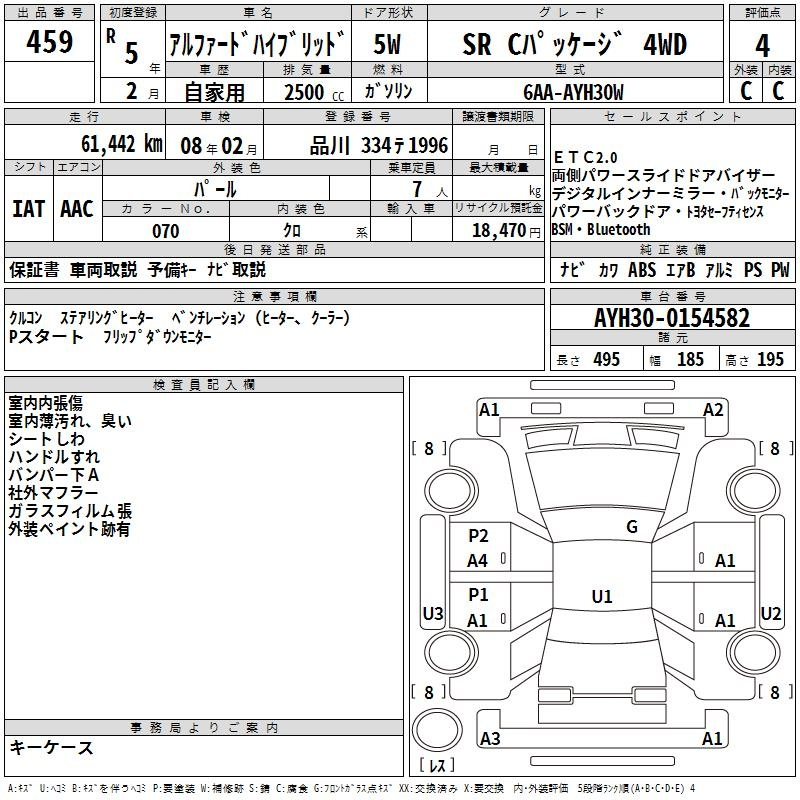This screenshot has height=800, width=800.
Task: Select the A4 scratch marker on the door
Action: click(478, 561)
